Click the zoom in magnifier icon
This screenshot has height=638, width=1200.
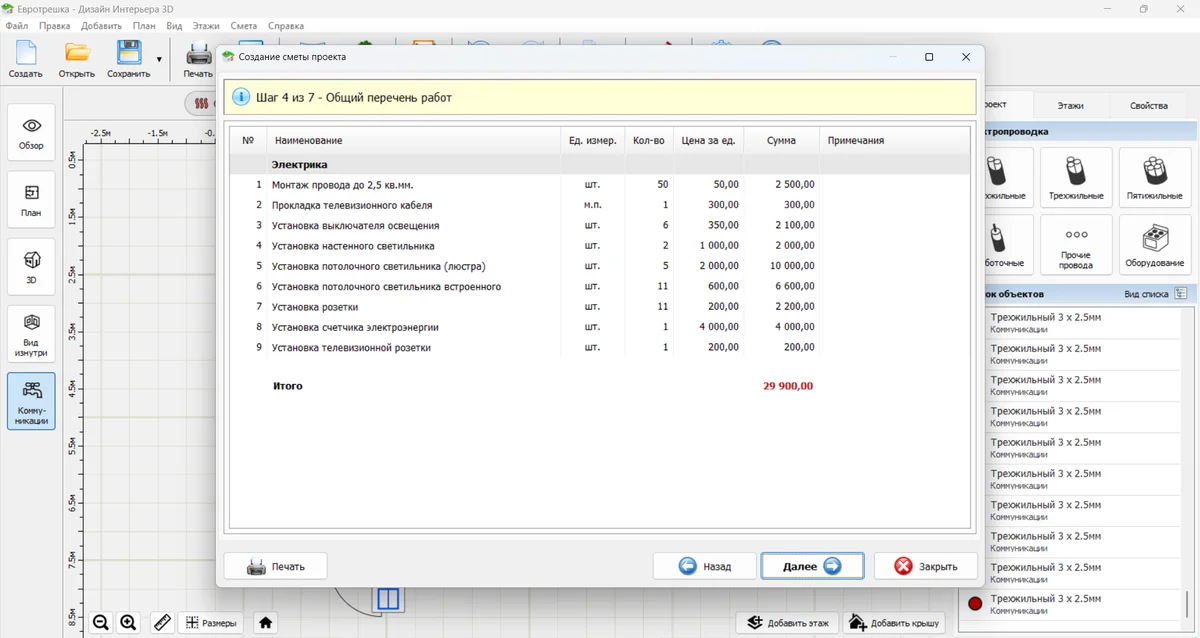click(x=129, y=623)
